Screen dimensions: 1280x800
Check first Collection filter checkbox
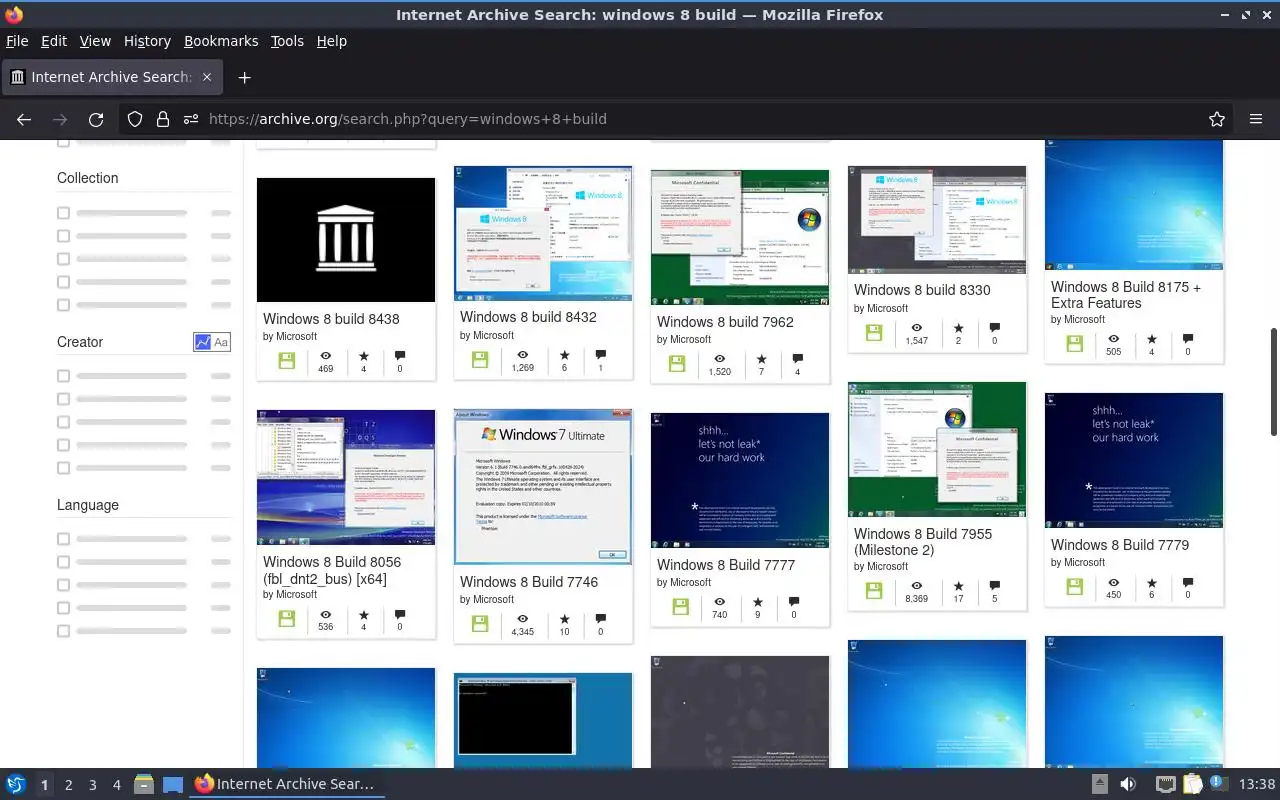63,213
